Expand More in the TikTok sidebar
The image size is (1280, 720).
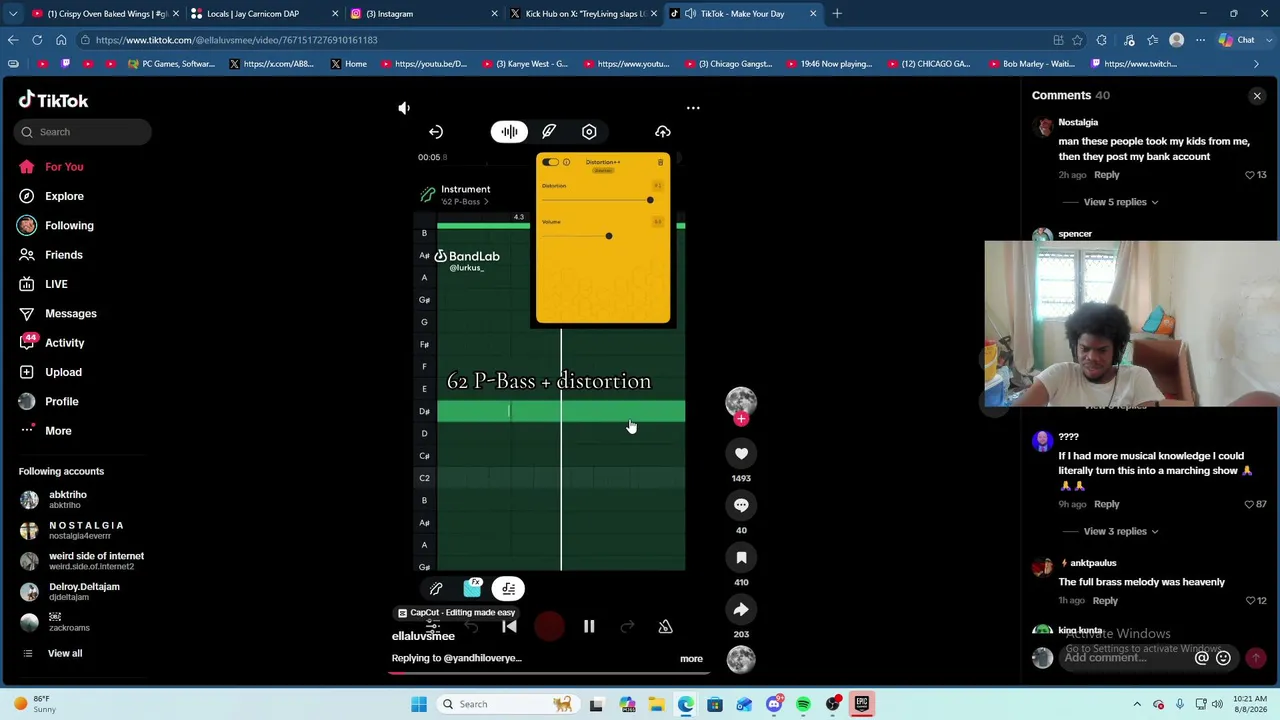(x=58, y=431)
